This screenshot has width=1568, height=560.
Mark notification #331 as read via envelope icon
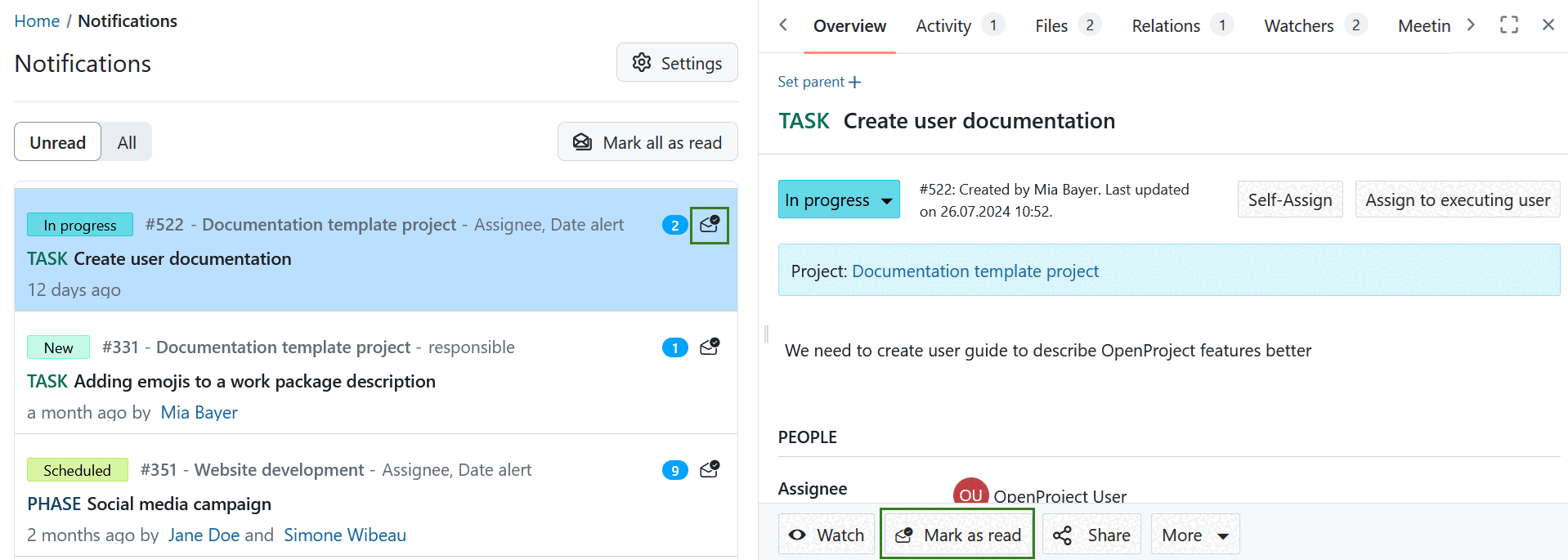coord(709,347)
